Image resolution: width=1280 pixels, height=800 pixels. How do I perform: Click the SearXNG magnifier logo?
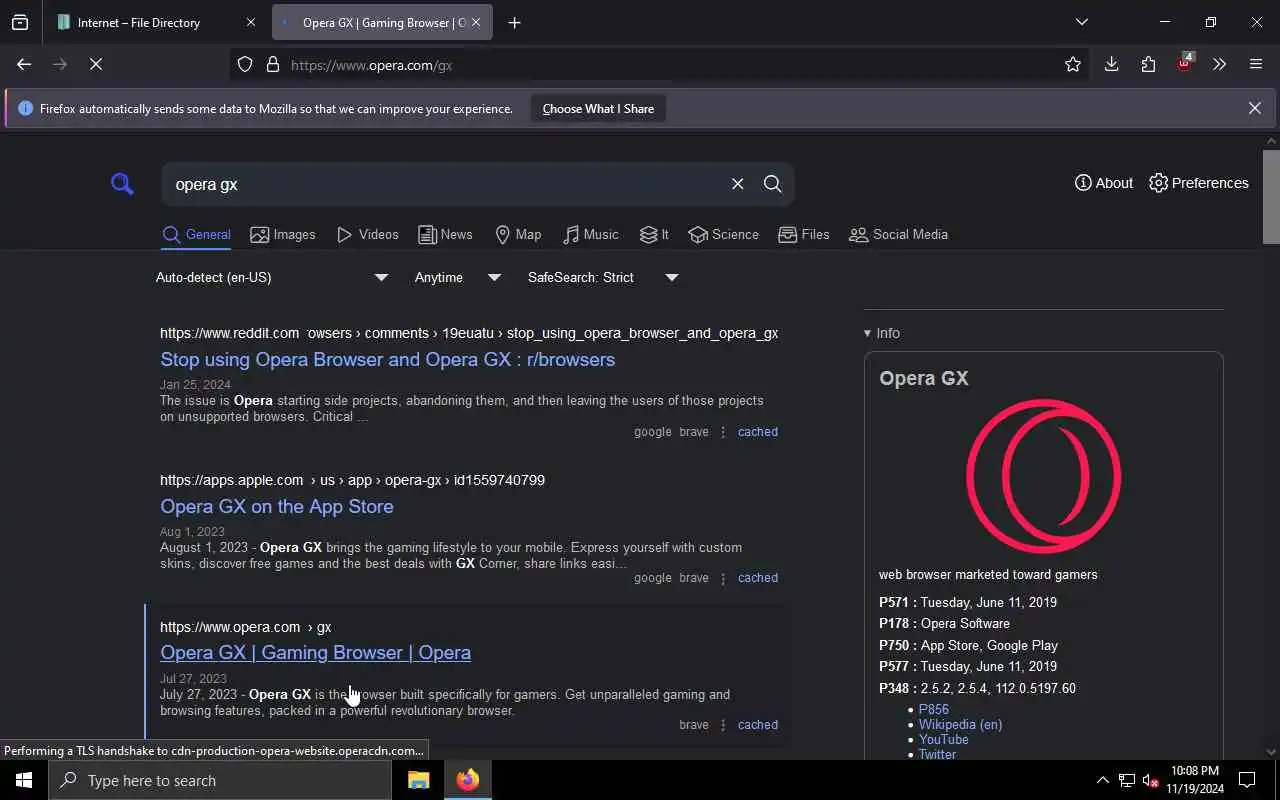point(122,184)
